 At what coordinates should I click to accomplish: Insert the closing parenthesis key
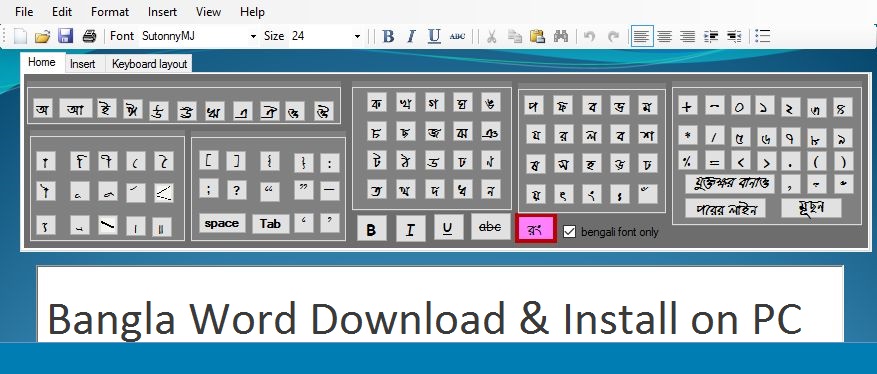pos(843,161)
